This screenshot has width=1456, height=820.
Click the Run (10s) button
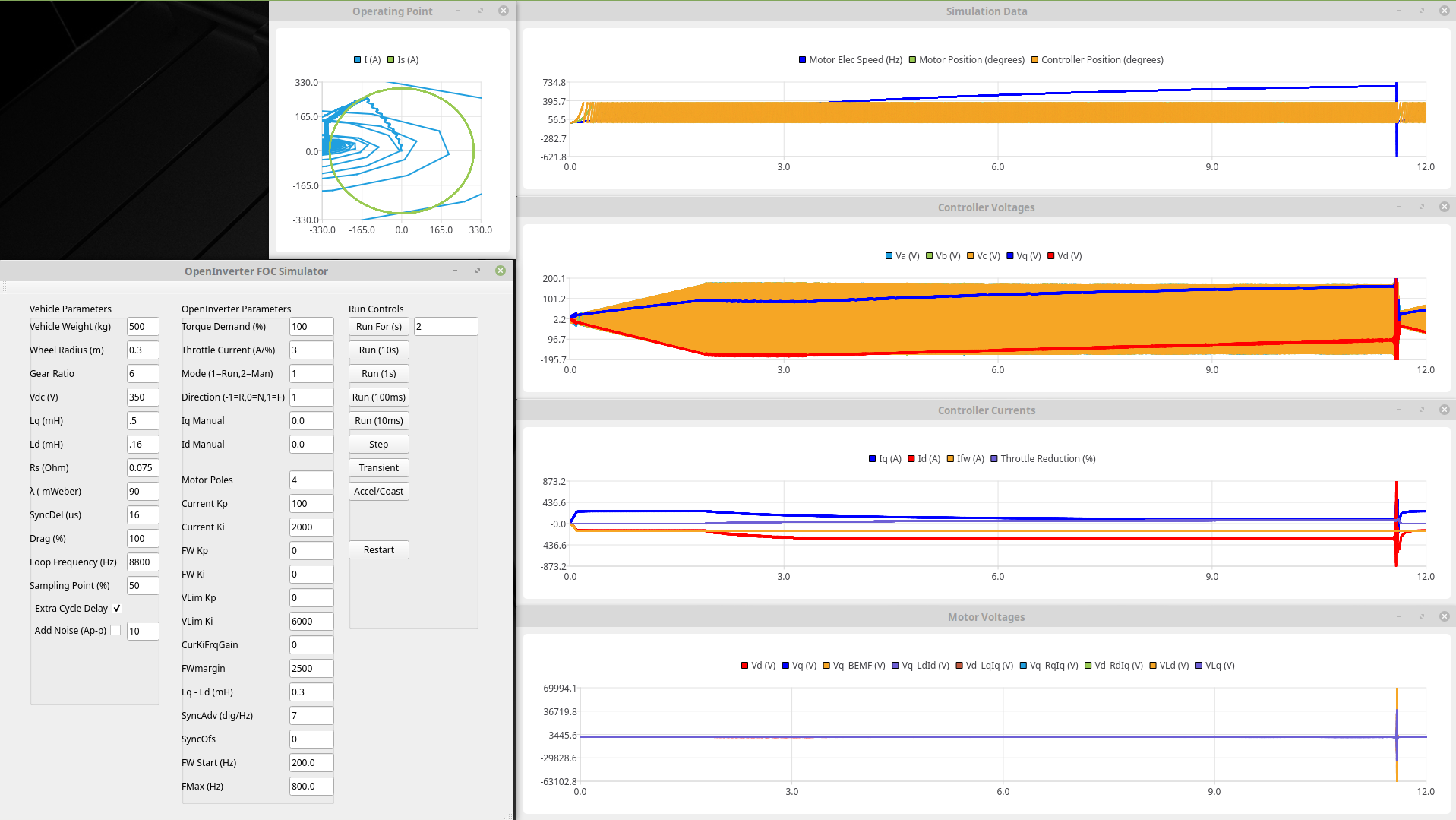coord(378,350)
